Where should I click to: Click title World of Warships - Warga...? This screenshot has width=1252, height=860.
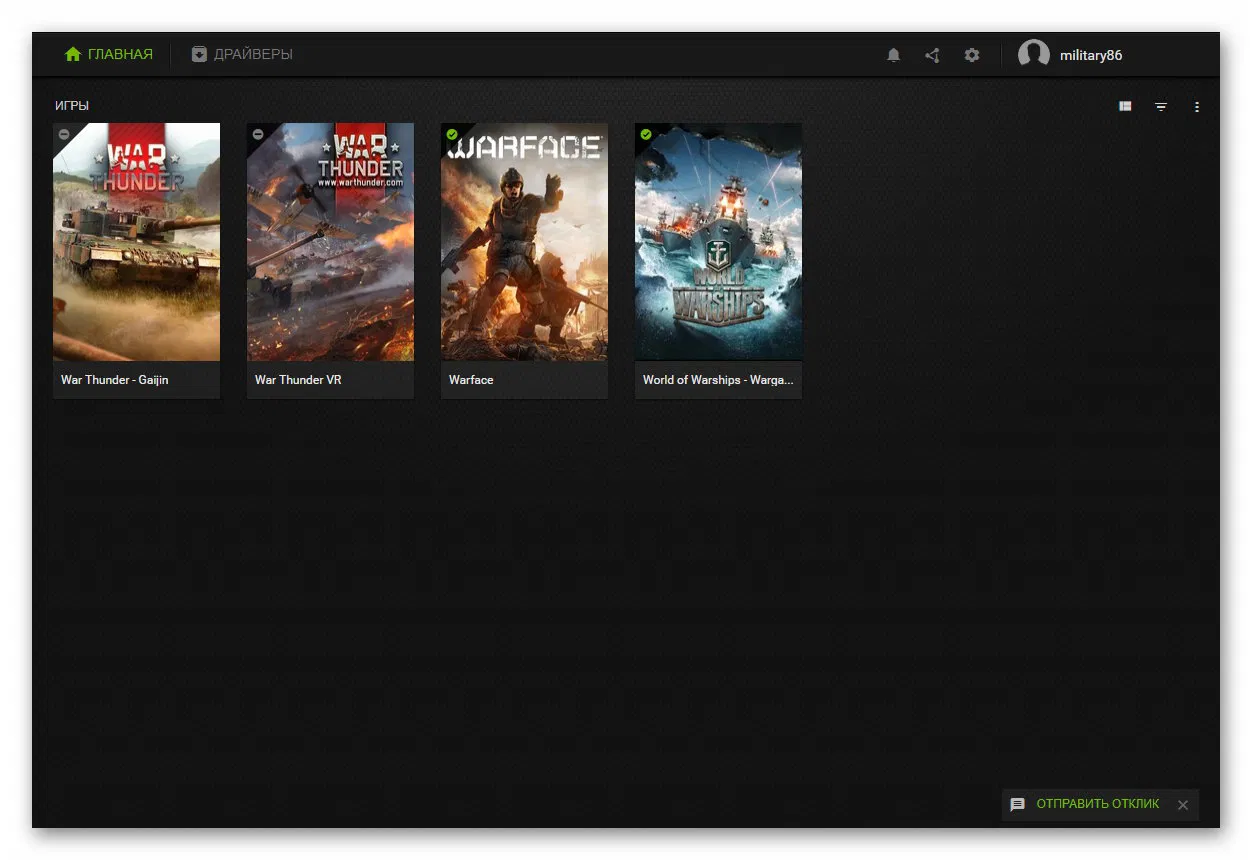point(718,380)
